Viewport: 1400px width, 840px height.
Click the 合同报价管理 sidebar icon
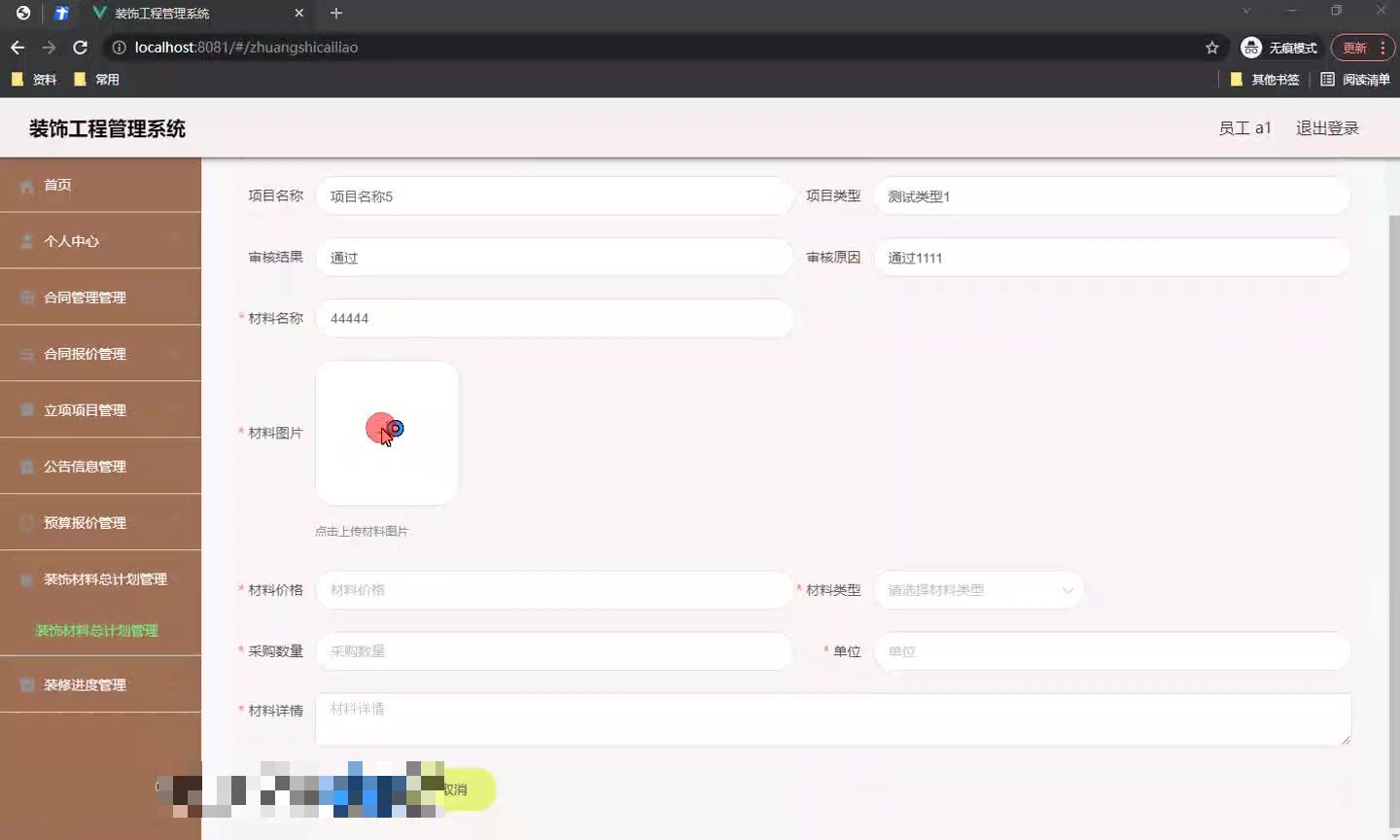[26, 353]
